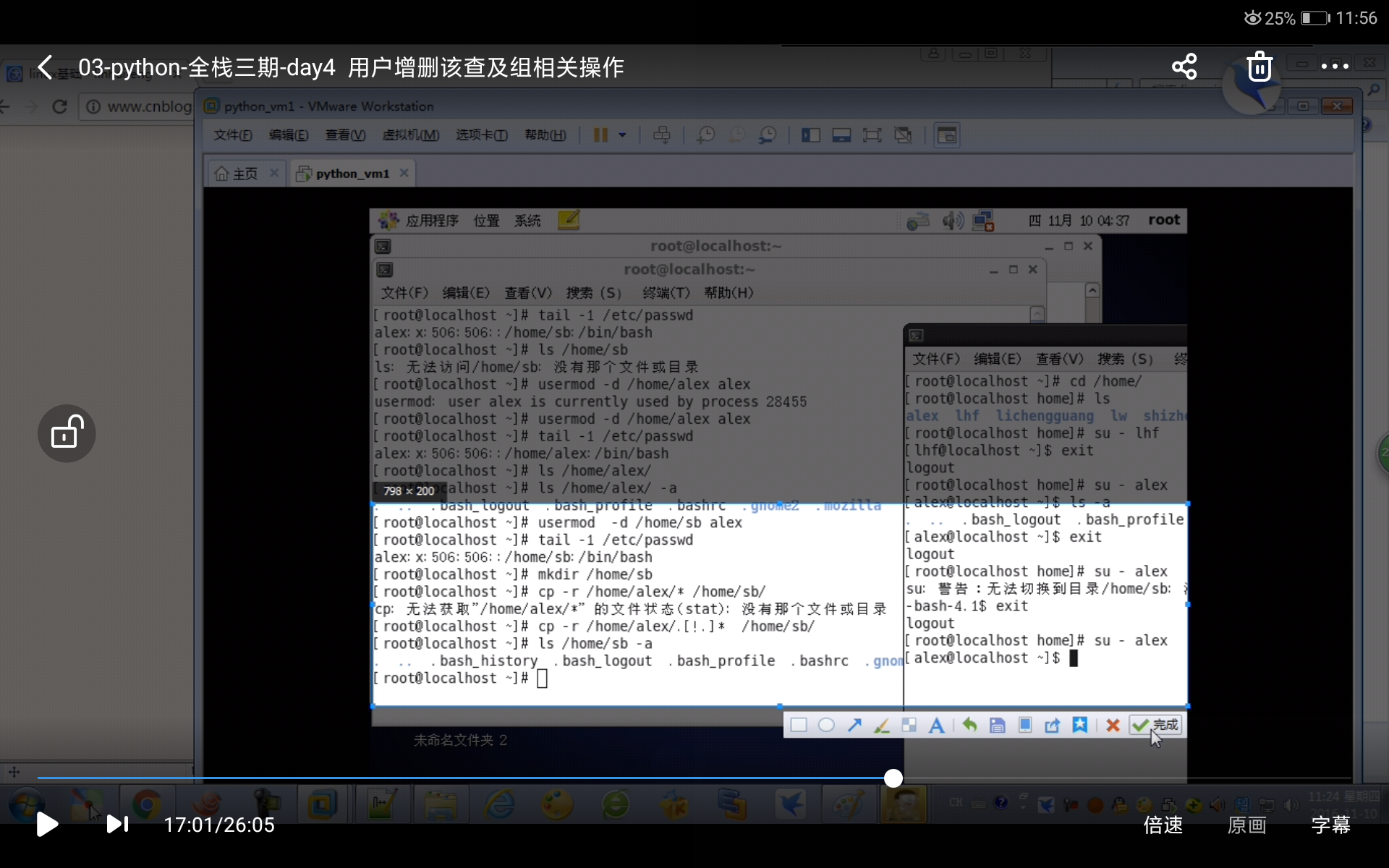This screenshot has width=1389, height=868.
Task: Click the Windows Start button
Action: (26, 804)
